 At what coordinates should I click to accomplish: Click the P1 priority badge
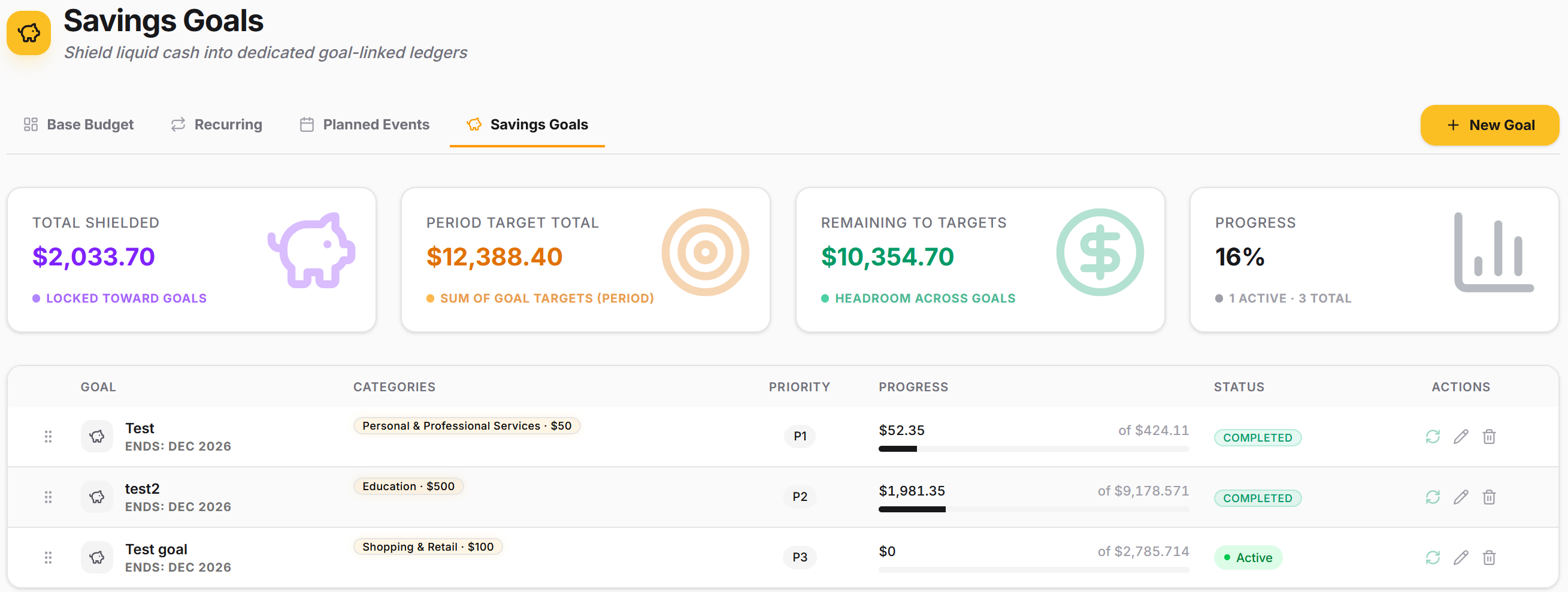point(800,436)
